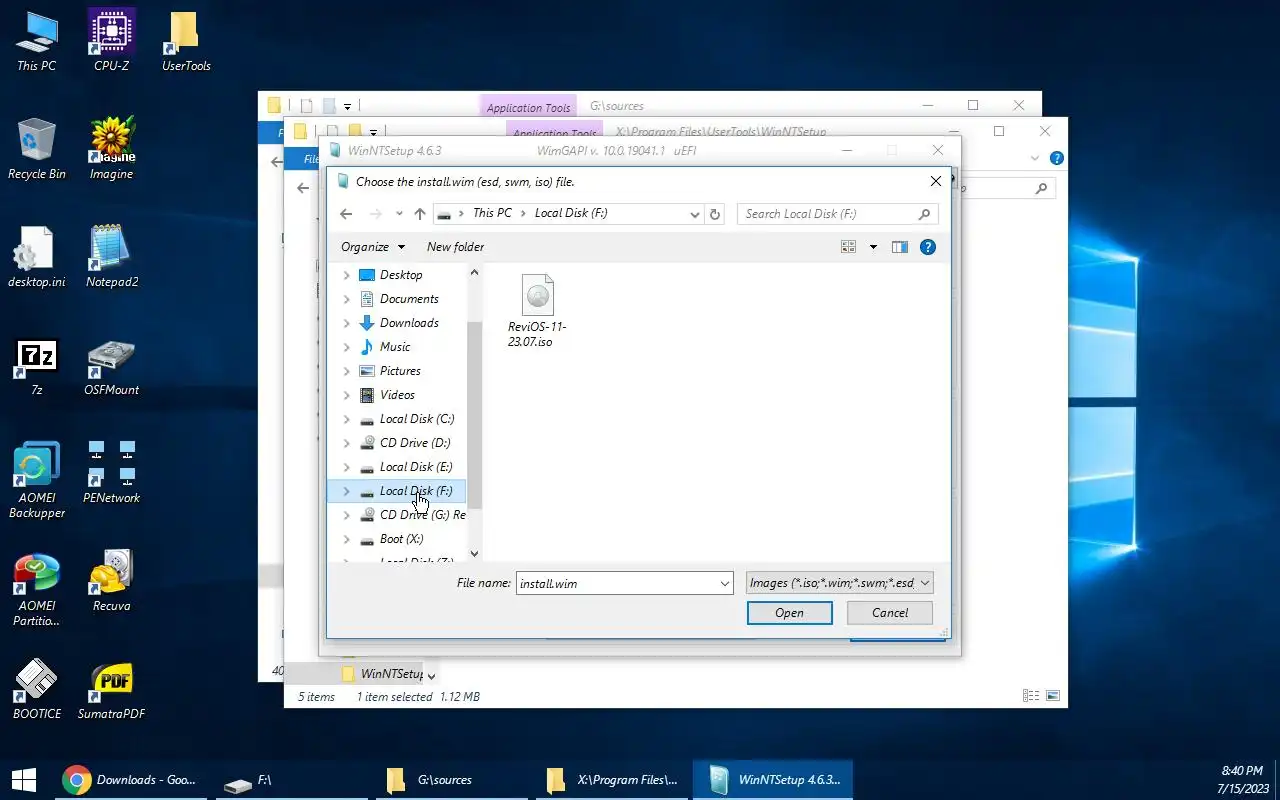
Task: Click WinNTSetup taskbar button
Action: pos(771,780)
